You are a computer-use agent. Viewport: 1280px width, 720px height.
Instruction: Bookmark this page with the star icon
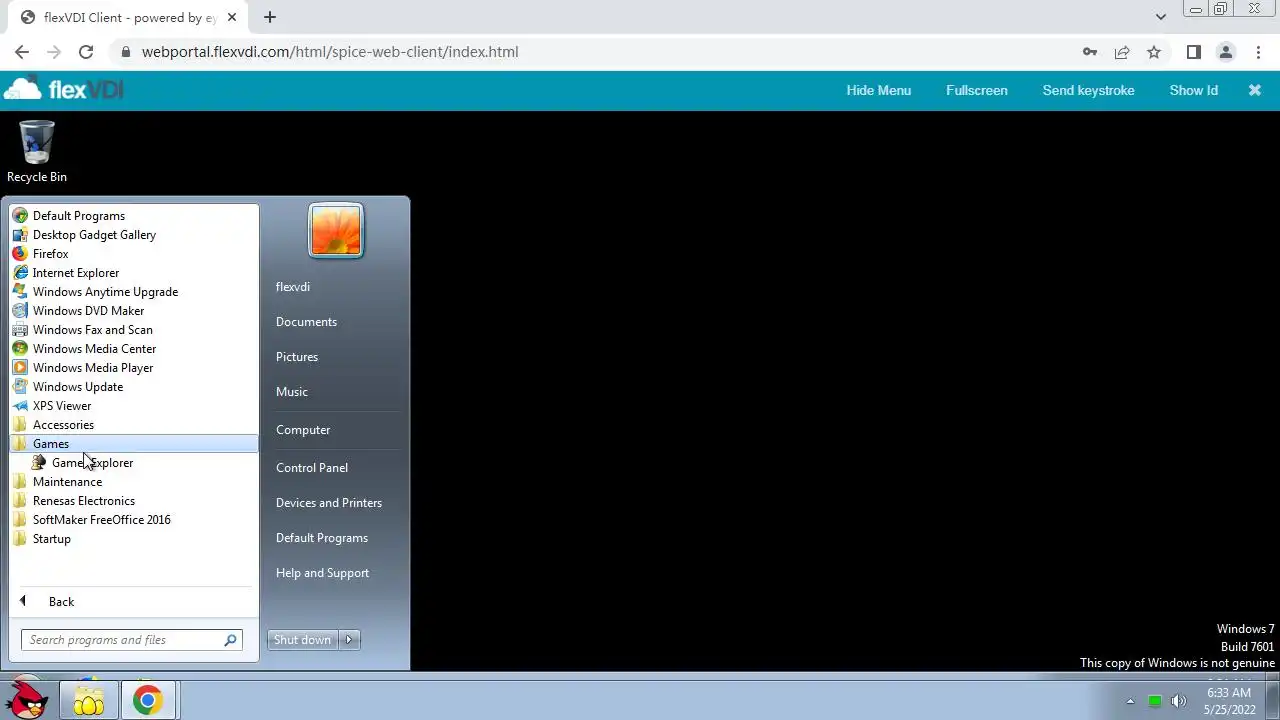click(1154, 52)
